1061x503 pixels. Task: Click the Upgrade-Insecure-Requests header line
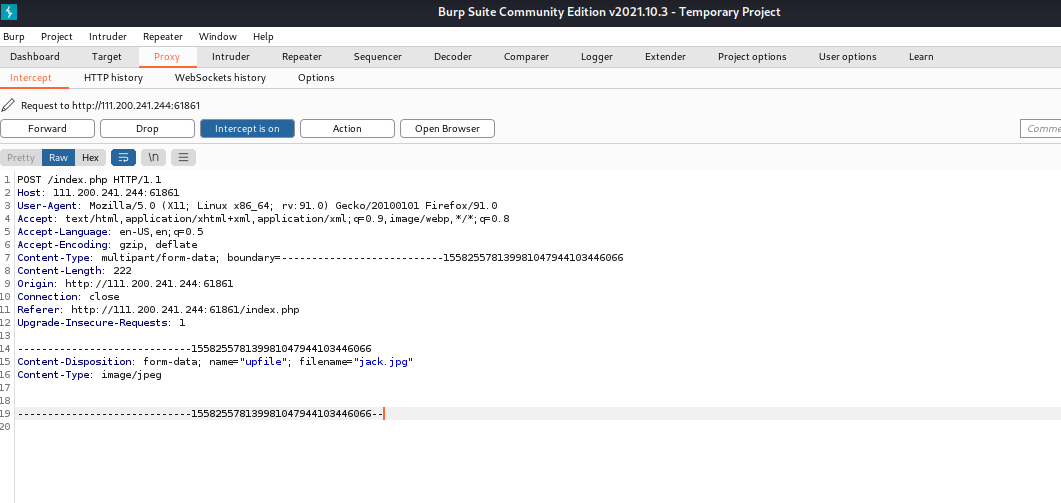101,323
